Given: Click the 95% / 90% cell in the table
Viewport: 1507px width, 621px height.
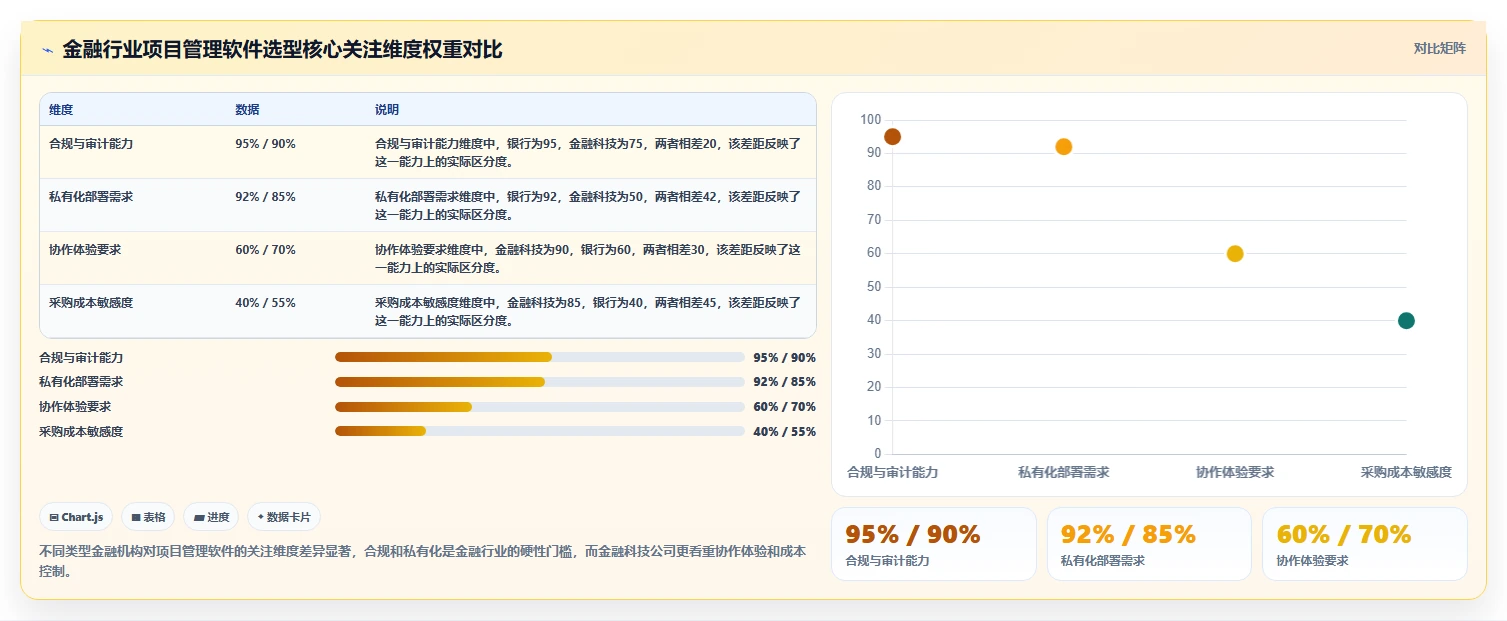Looking at the screenshot, I should (x=265, y=144).
